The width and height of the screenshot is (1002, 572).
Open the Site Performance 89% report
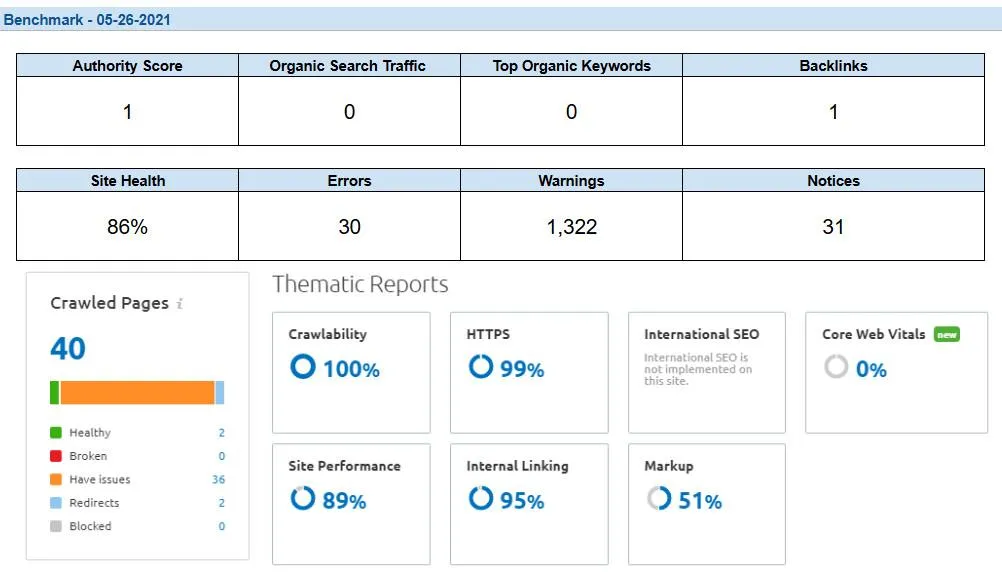[351, 504]
